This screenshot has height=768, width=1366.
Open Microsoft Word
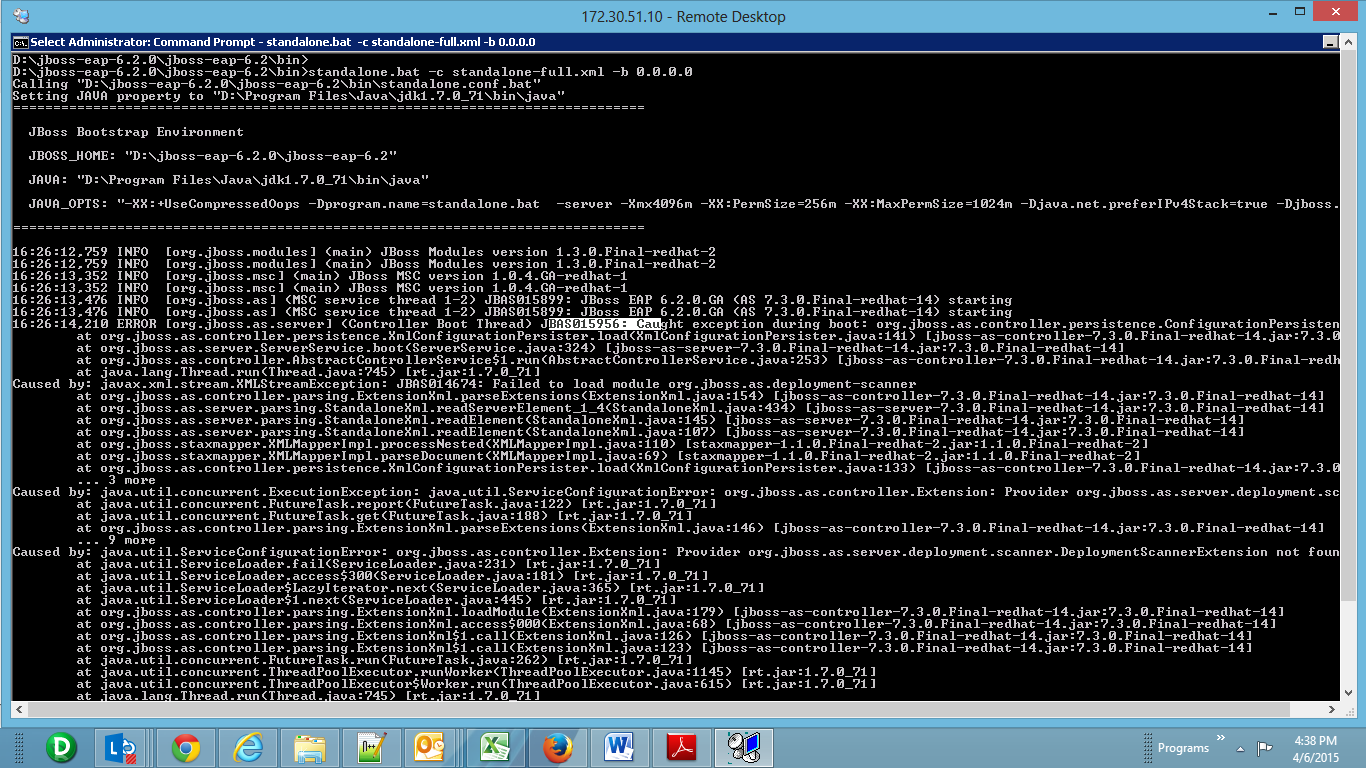[619, 747]
